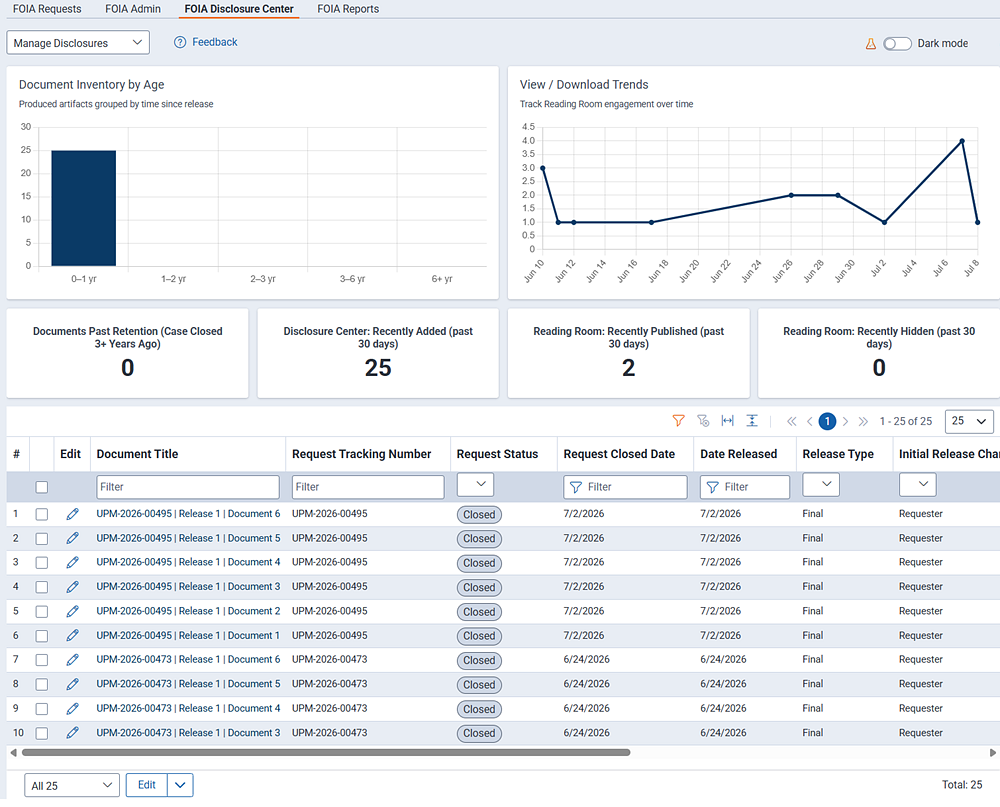This screenshot has height=807, width=1000.
Task: Click the Date Released filter field
Action: 745,487
